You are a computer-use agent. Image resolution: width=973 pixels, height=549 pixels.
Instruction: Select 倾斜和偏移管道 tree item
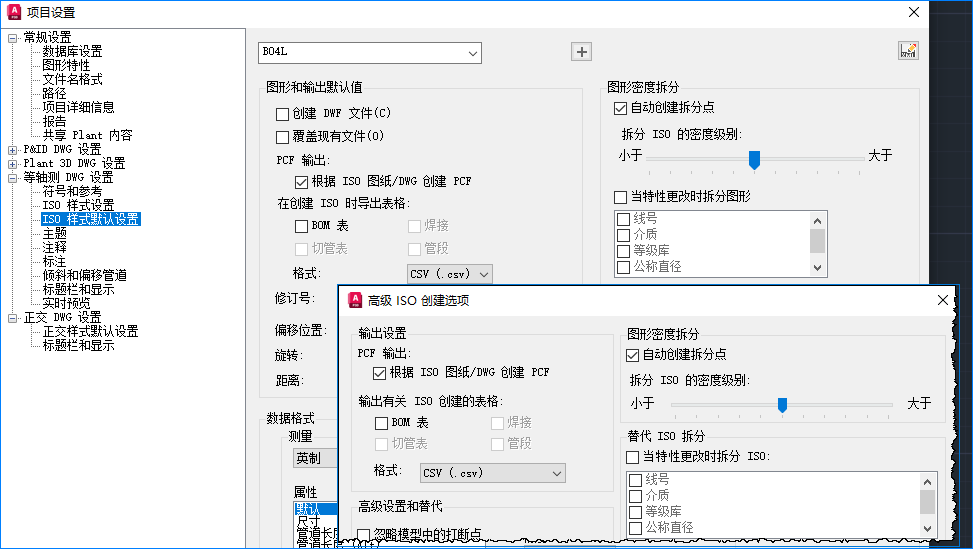(84, 275)
